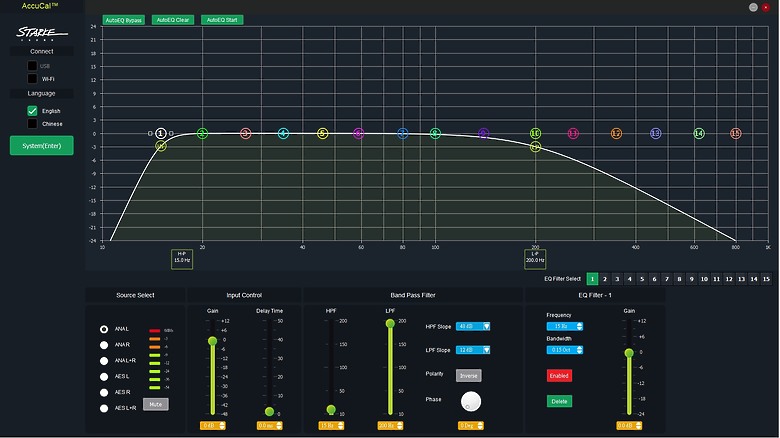The image size is (780, 438).
Task: Choose EQ Filter Select number 15
Action: [766, 279]
